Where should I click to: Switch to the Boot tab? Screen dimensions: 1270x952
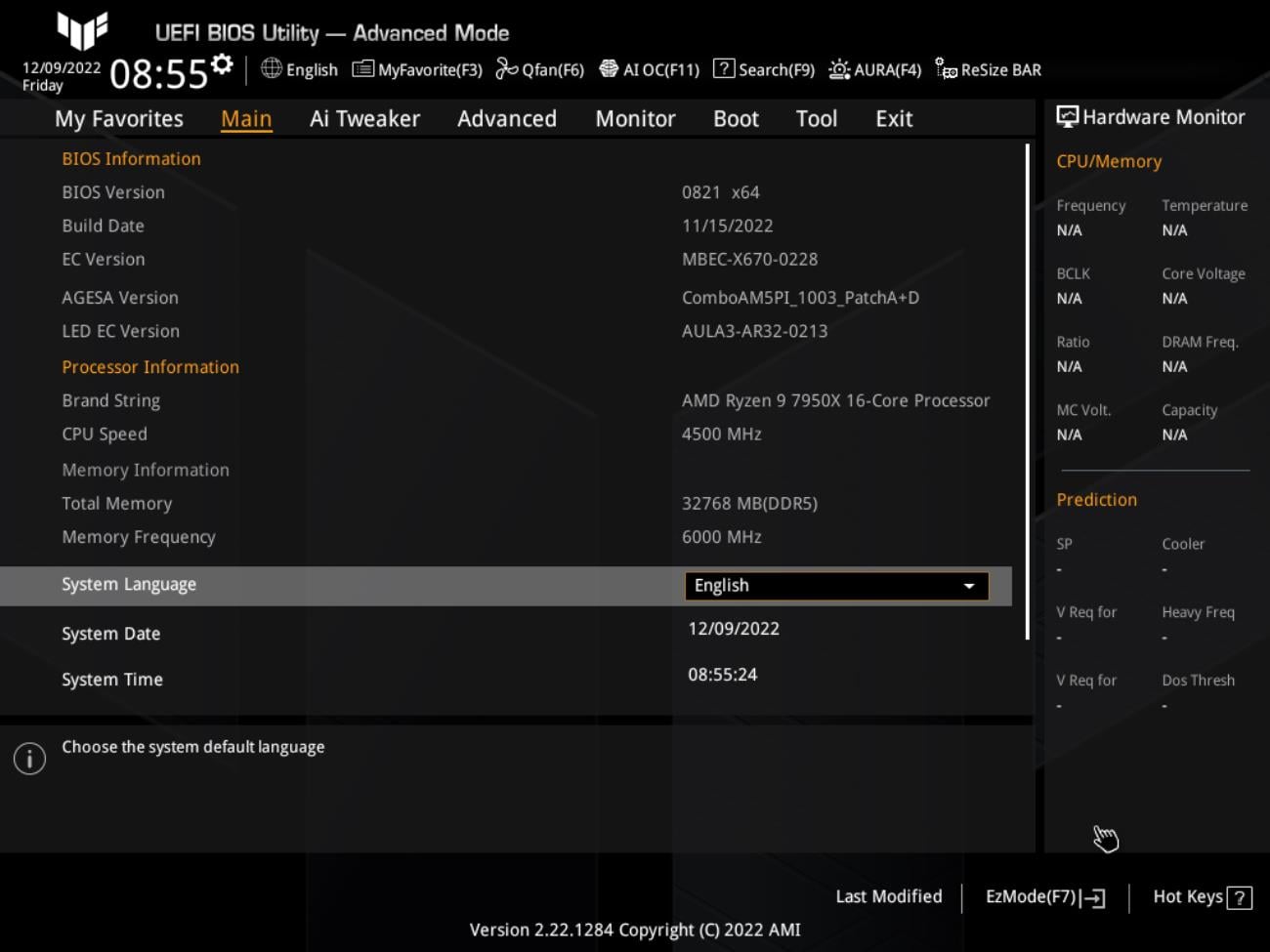pos(736,119)
